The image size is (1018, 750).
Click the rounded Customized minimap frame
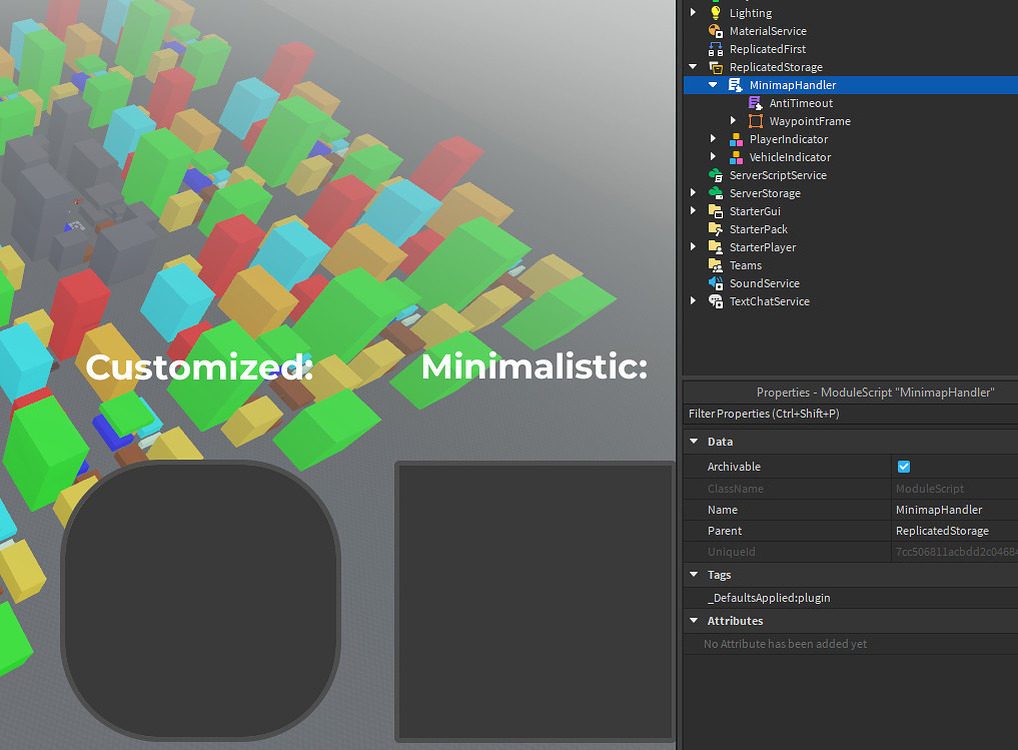click(201, 601)
